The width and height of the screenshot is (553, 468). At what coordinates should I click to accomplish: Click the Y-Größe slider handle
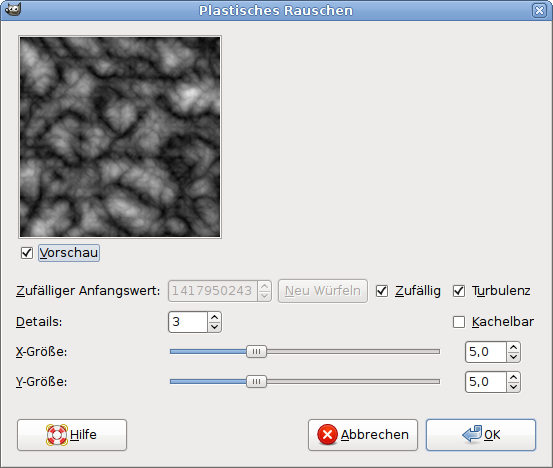(x=256, y=382)
